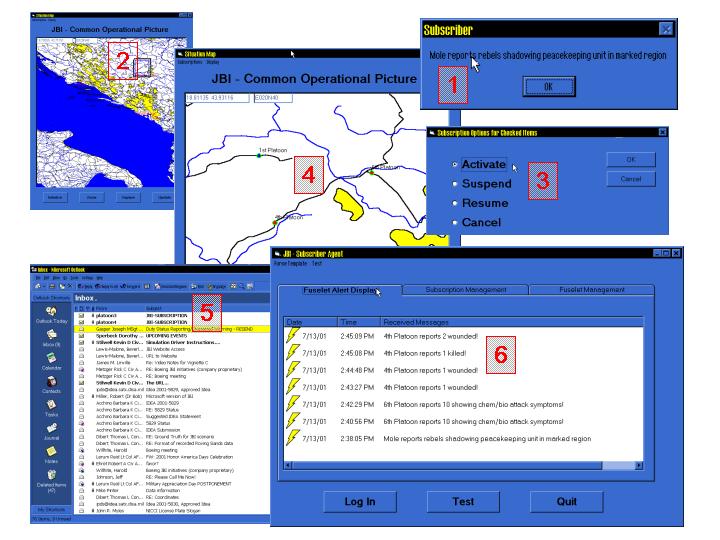The image size is (720, 540).
Task: Click the Log In button
Action: point(360,501)
